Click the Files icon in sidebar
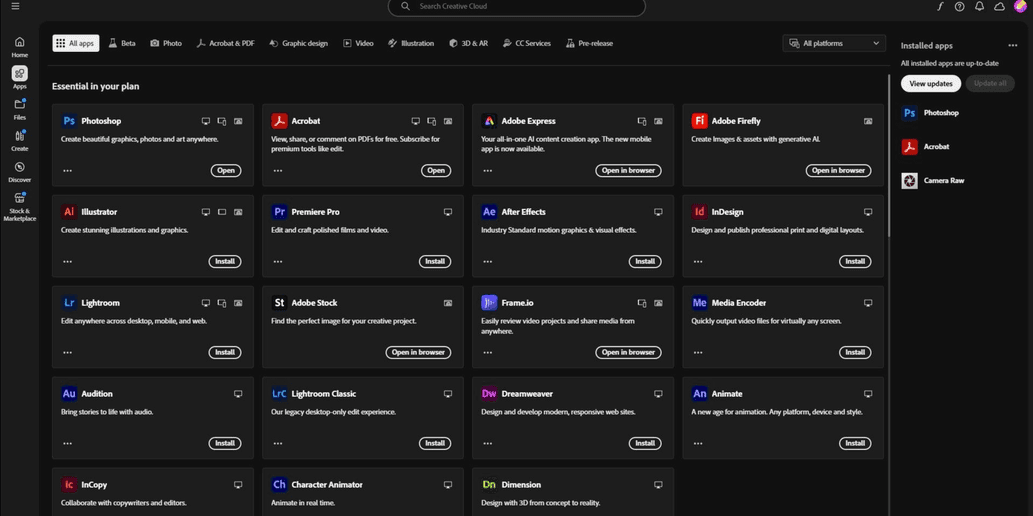Screen dimensions: 1033x516 tap(19, 108)
